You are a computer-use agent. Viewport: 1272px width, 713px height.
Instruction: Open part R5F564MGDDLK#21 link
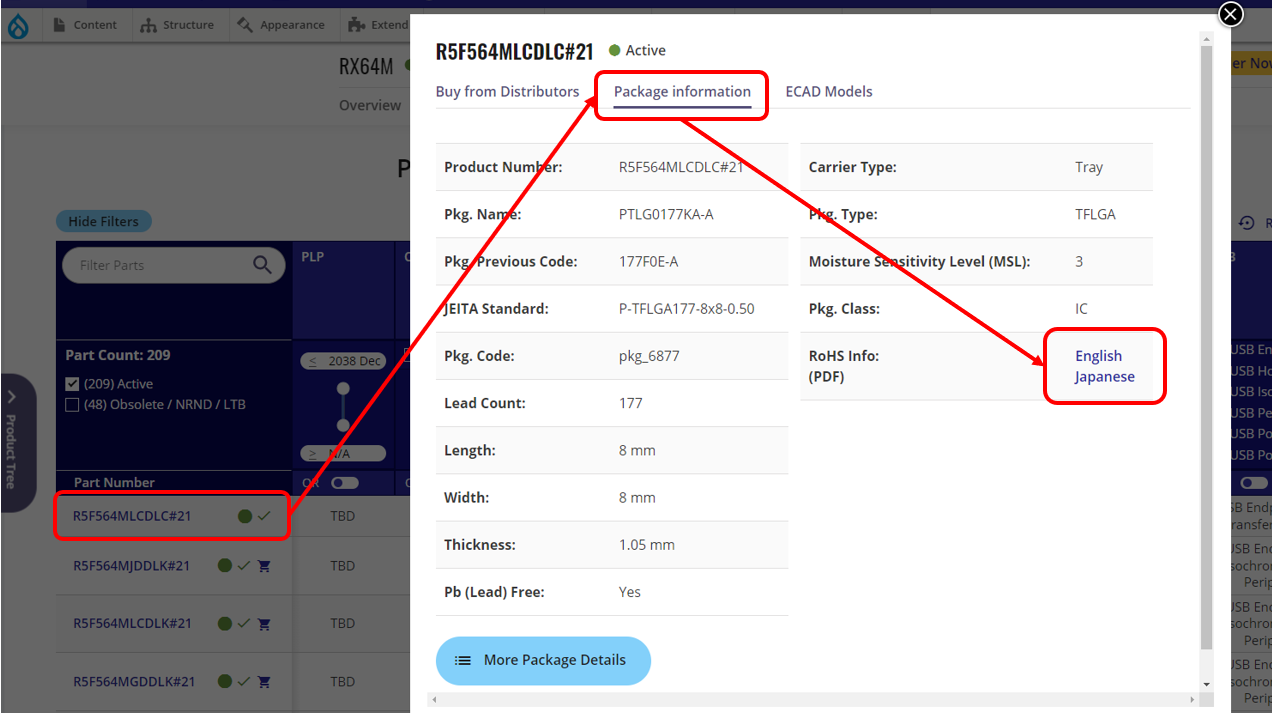(132, 681)
